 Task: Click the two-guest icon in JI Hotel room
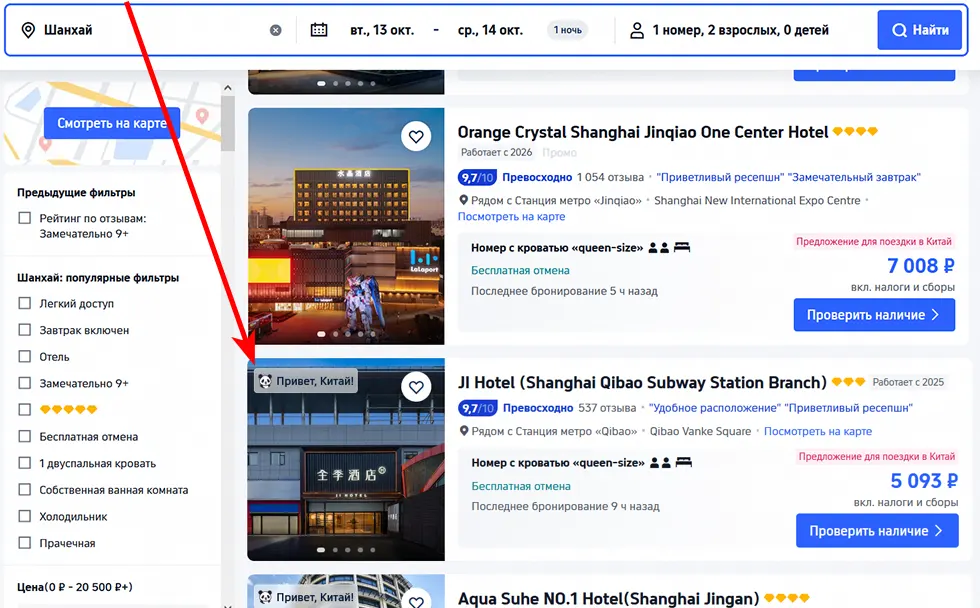661,463
